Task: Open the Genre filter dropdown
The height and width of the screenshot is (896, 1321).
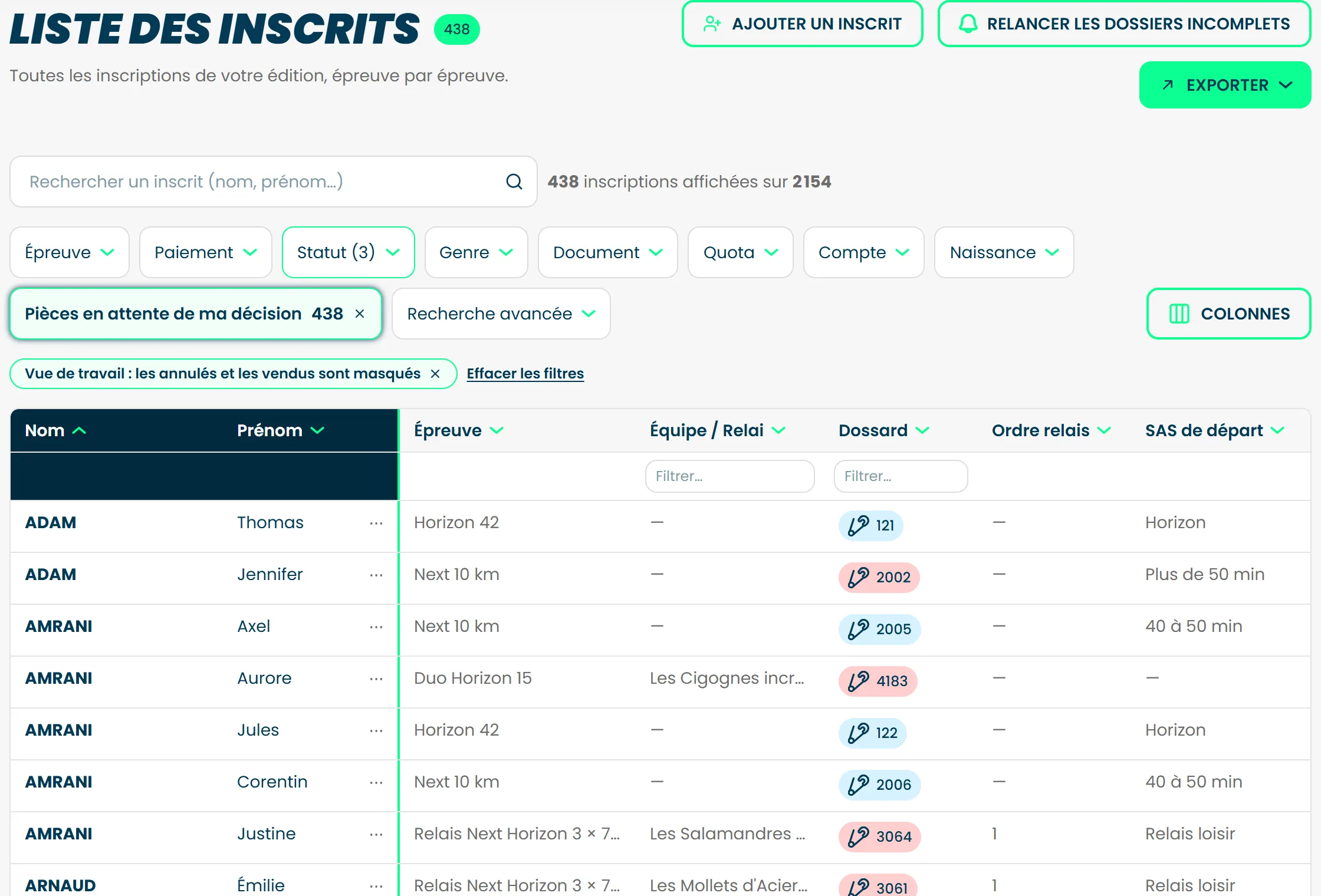Action: (476, 252)
